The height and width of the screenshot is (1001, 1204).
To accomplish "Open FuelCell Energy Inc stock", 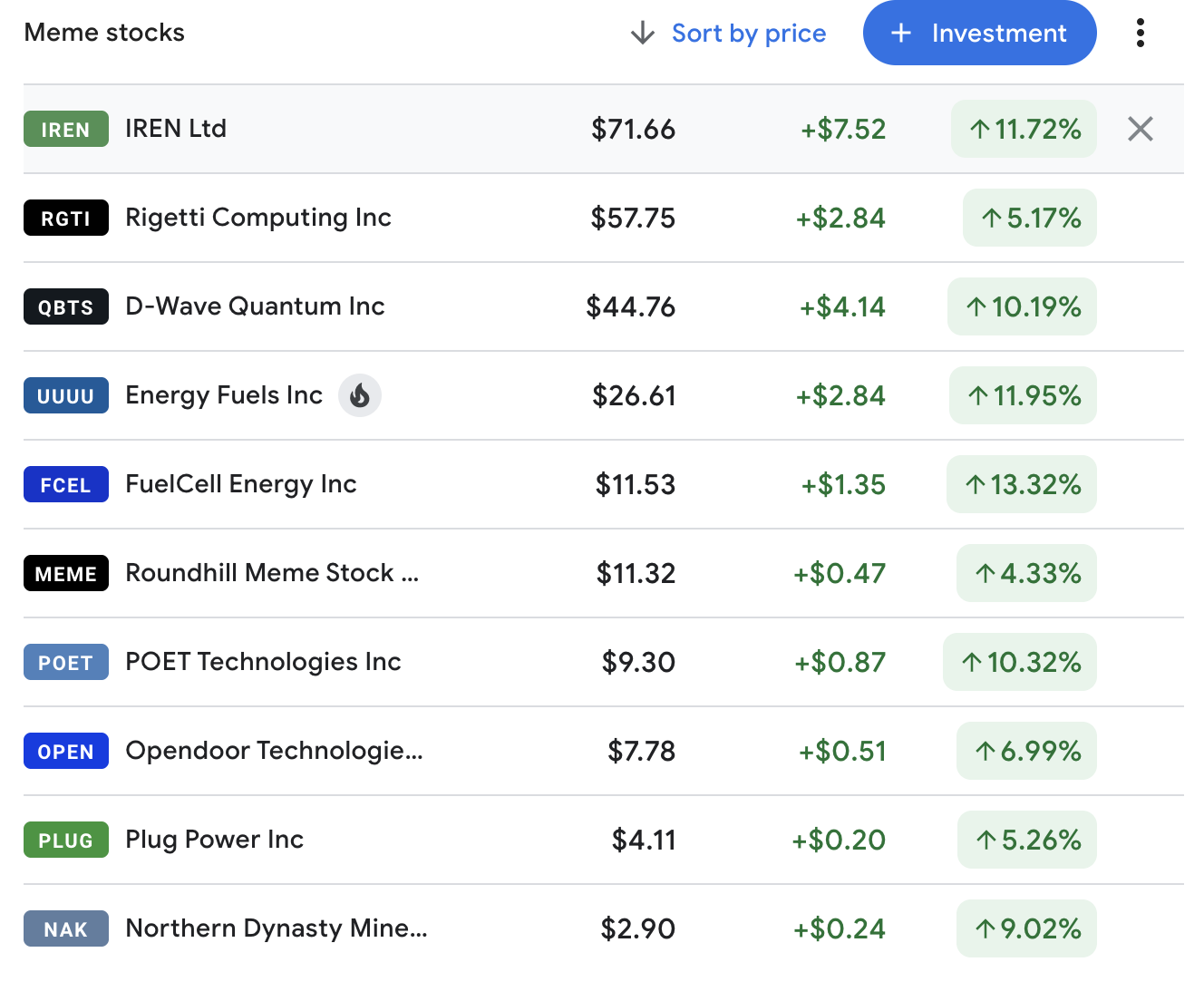I will click(x=241, y=484).
